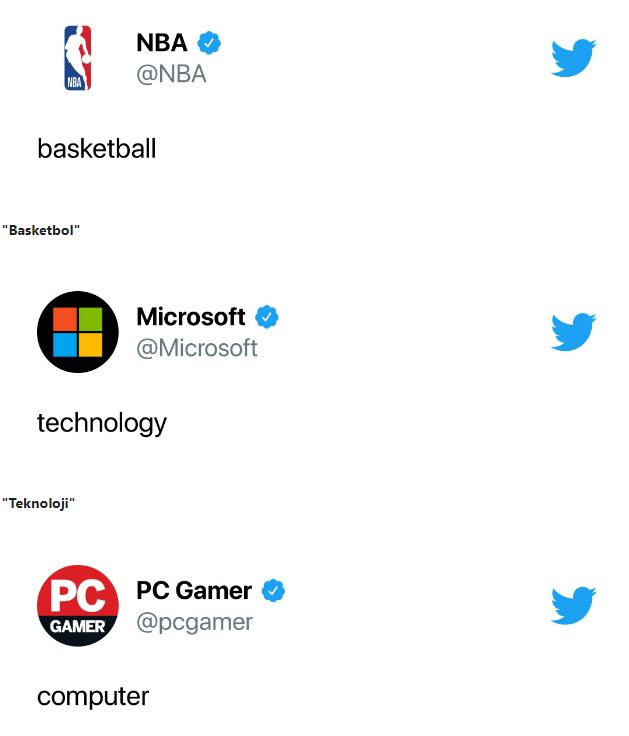Click the verified badge next to NBA
Image resolution: width=629 pixels, height=736 pixels.
209,43
